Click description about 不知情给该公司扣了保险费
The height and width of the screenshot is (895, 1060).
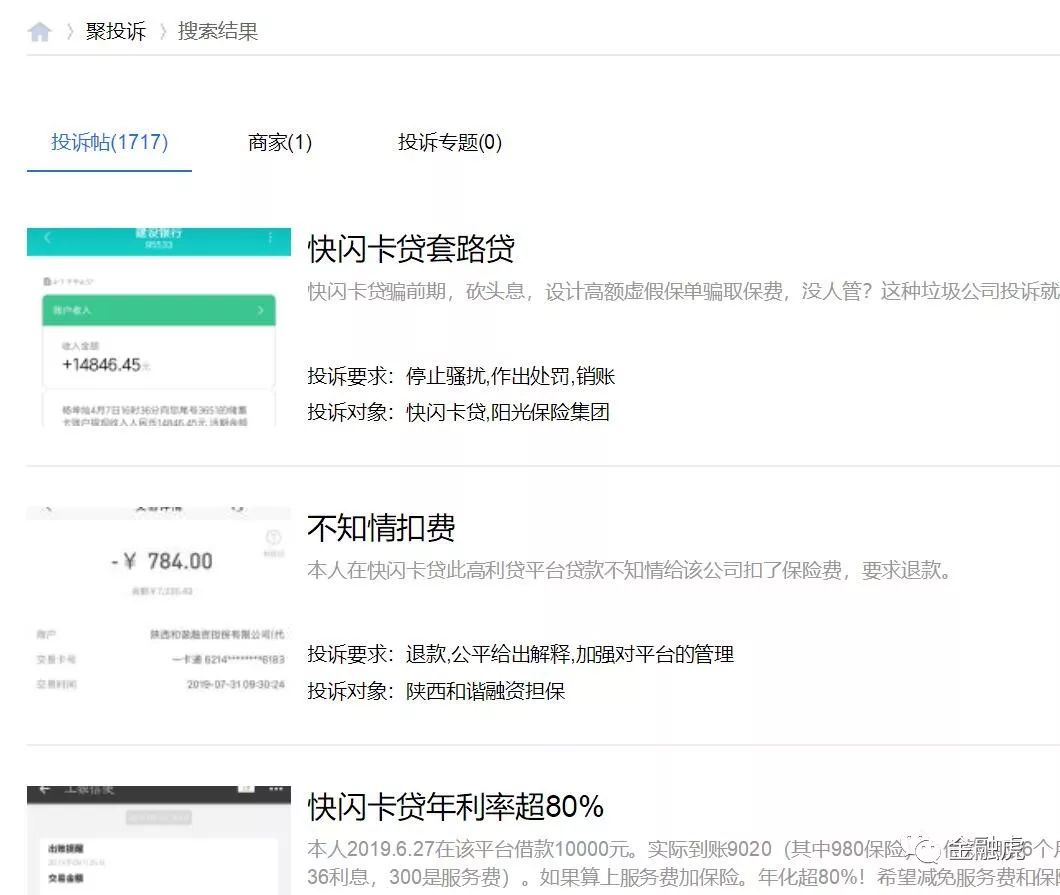tap(629, 571)
